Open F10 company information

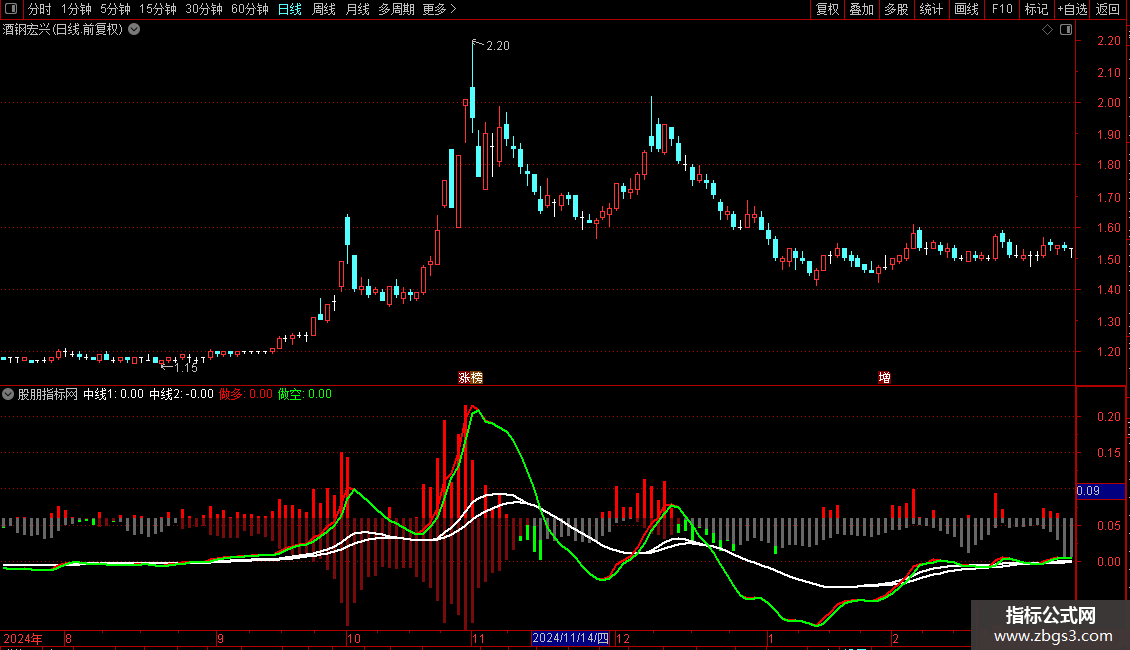(1002, 9)
